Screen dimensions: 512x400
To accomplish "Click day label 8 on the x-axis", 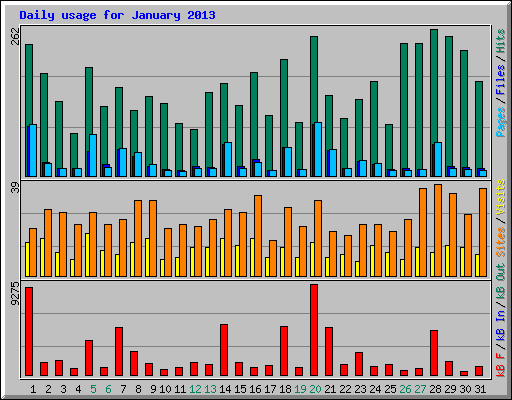I will [x=138, y=389].
